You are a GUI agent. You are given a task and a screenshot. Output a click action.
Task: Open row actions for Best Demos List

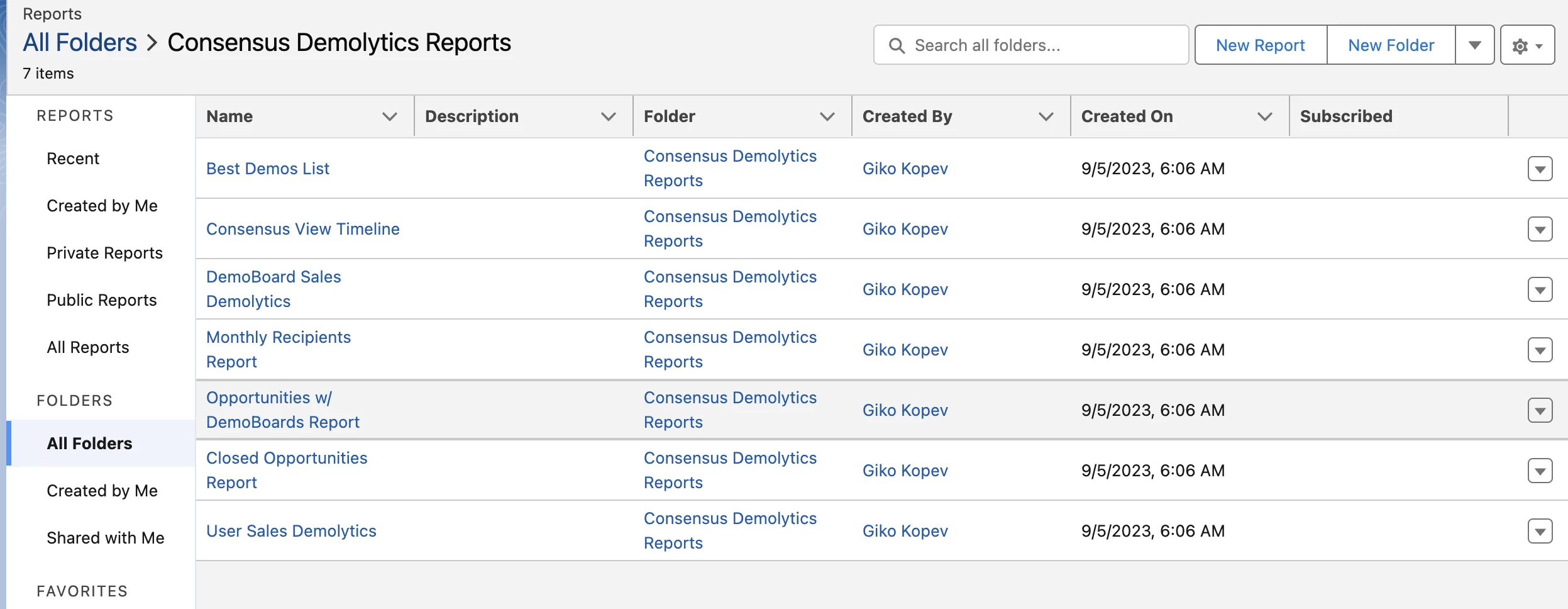(x=1540, y=169)
